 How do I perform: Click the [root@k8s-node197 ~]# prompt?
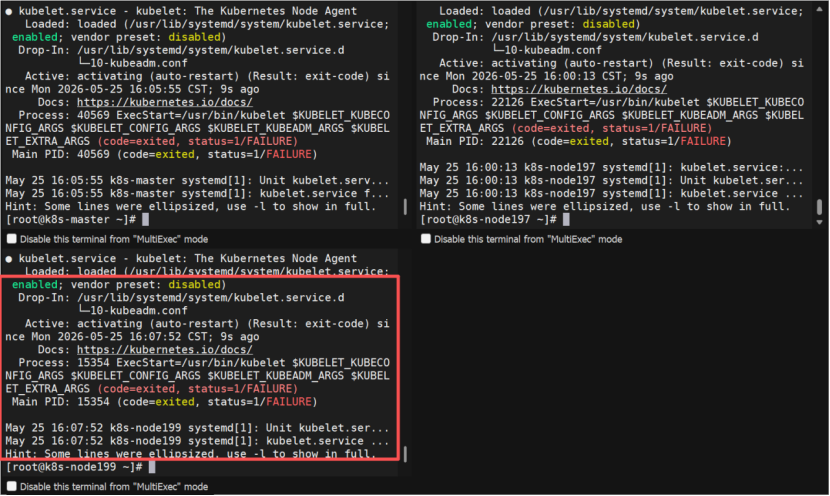pos(488,220)
